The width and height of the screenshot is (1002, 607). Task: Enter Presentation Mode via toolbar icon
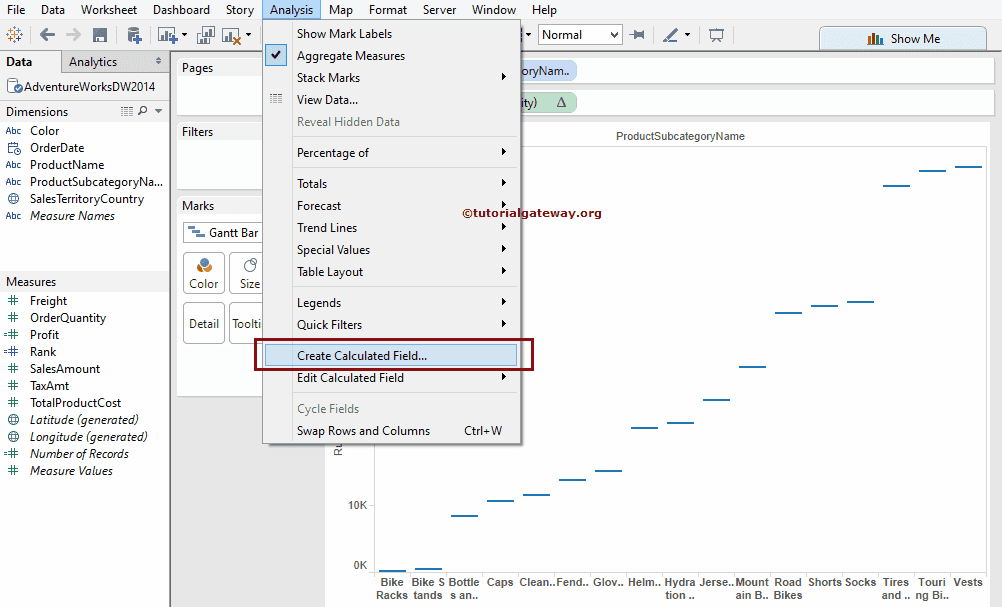coord(716,34)
